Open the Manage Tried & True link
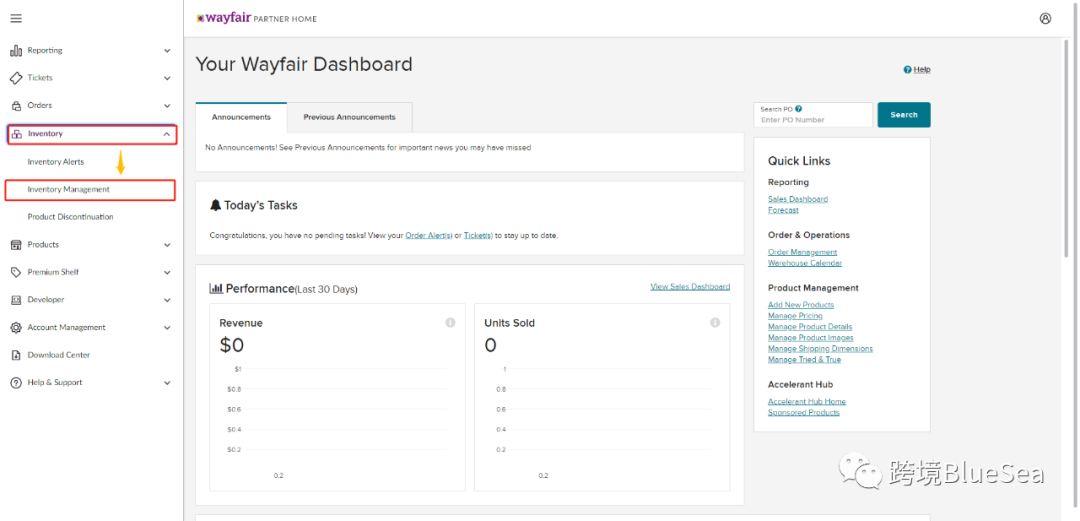1080x521 pixels. [804, 360]
